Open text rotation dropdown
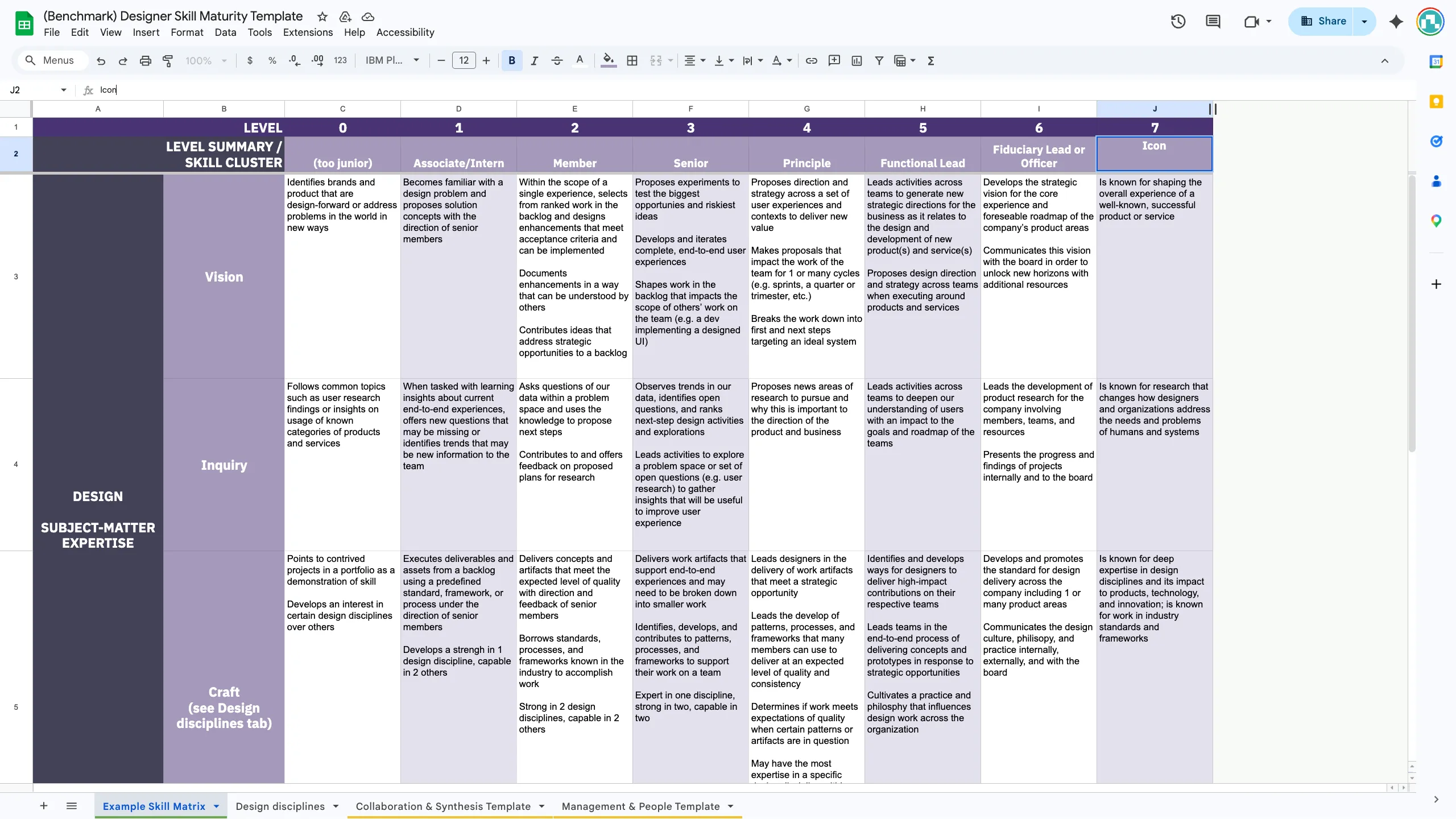1456x819 pixels. pos(781,61)
